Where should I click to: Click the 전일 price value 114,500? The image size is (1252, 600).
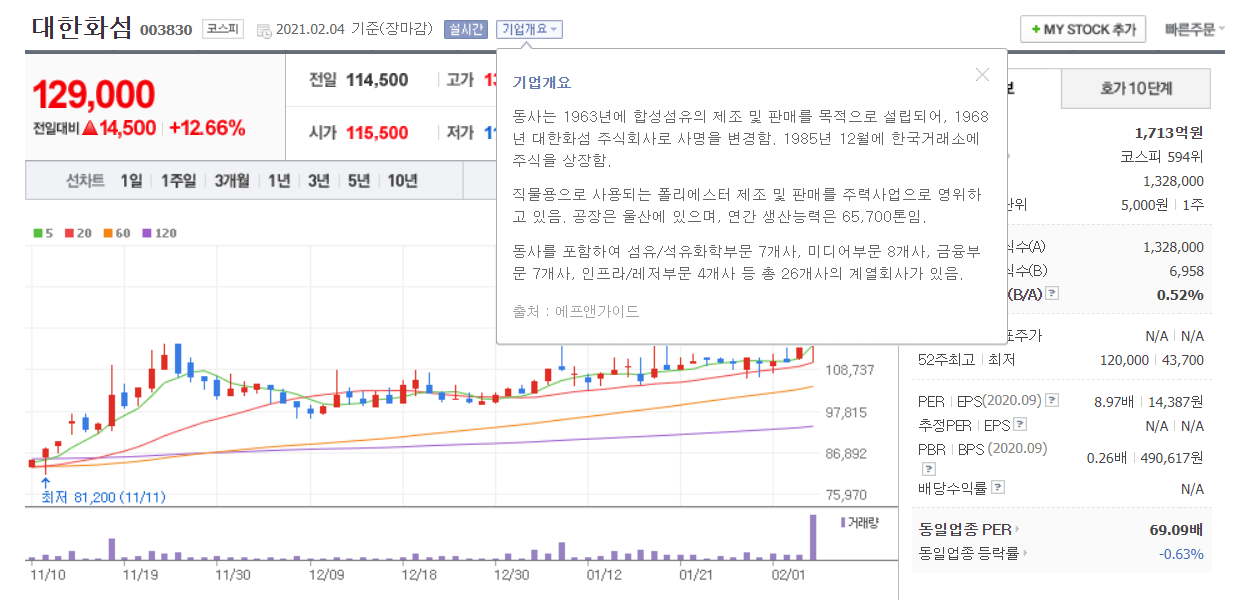[x=377, y=80]
